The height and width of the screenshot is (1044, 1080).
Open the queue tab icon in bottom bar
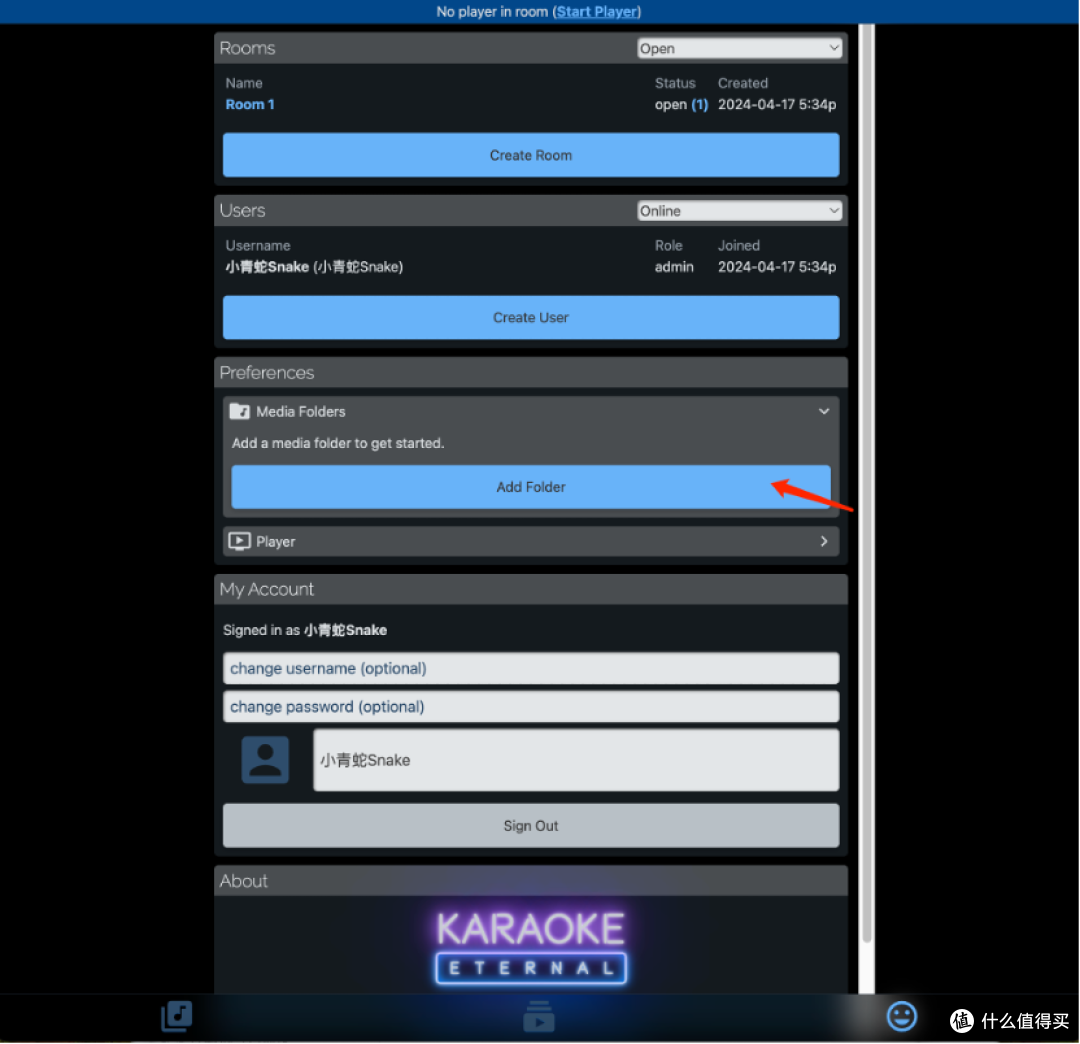coord(539,1016)
